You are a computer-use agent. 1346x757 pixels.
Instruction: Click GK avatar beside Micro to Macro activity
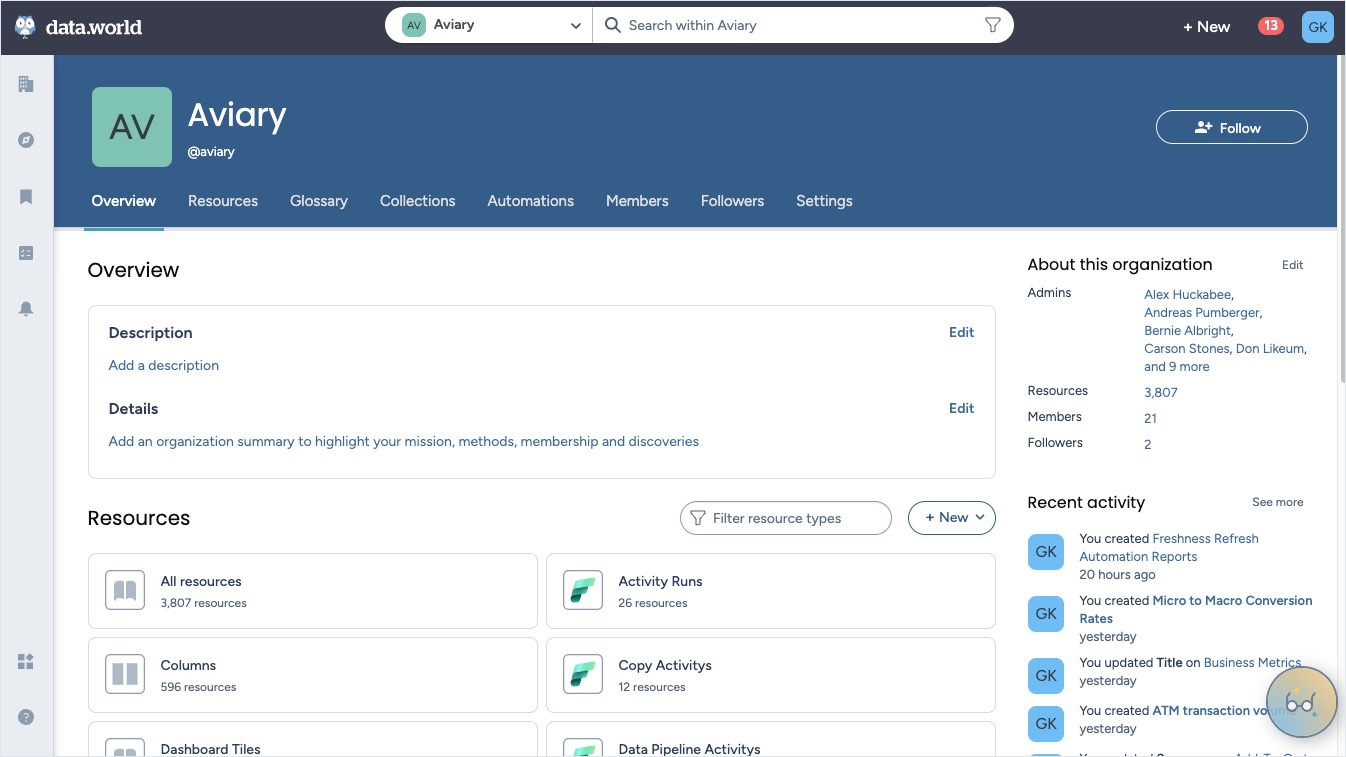(x=1046, y=613)
